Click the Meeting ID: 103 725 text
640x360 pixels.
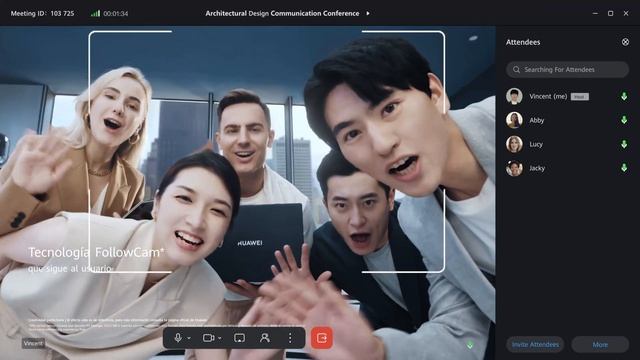[x=42, y=13]
